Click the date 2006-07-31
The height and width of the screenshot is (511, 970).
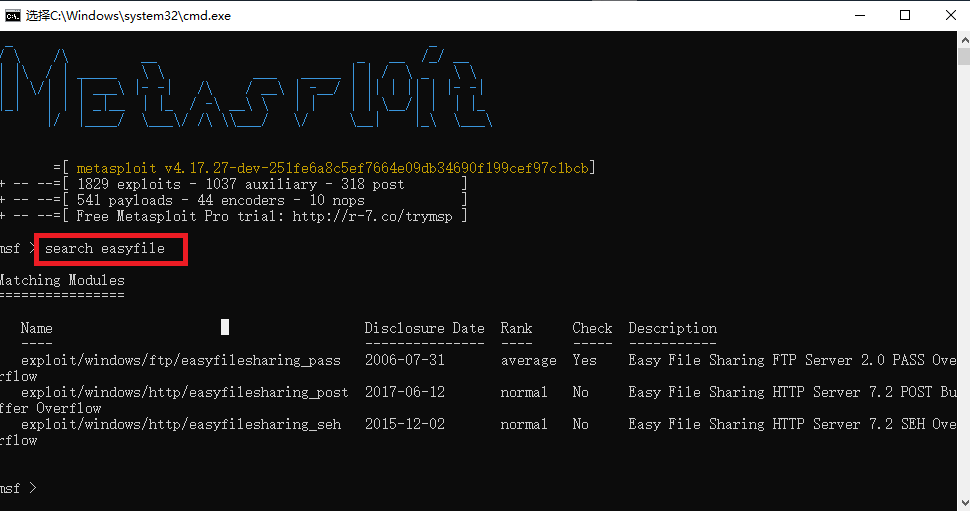405,361
